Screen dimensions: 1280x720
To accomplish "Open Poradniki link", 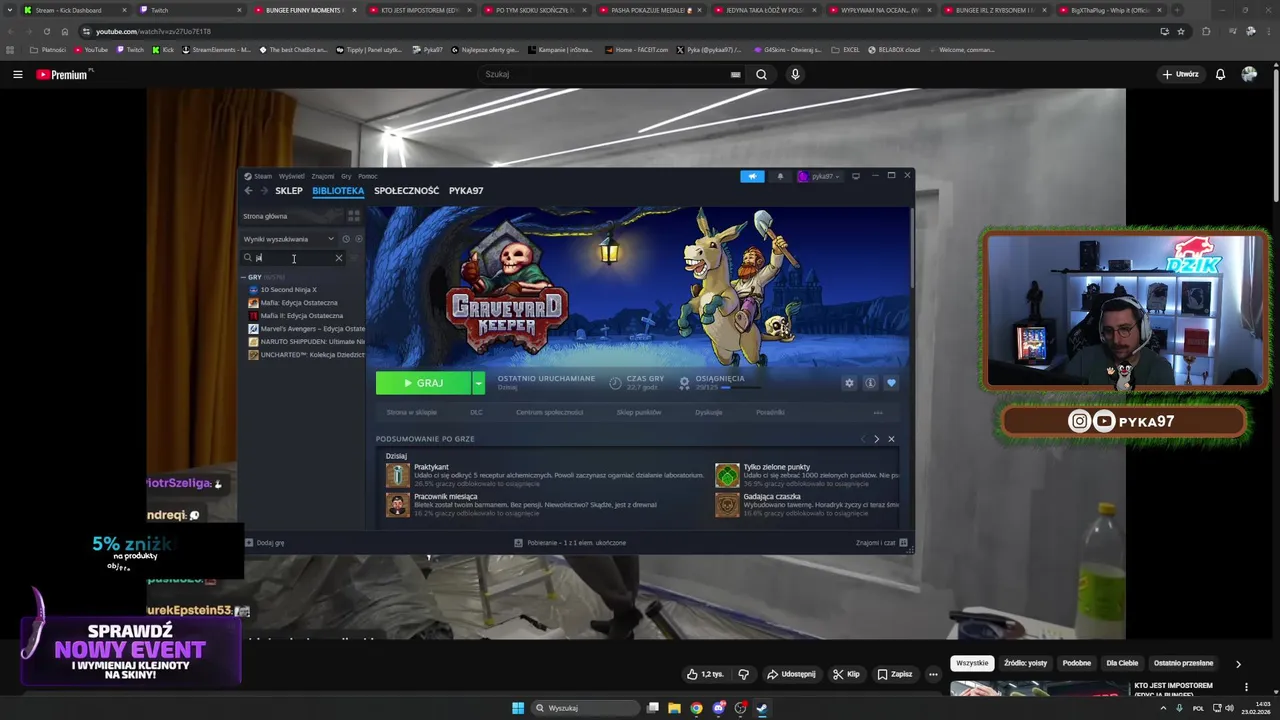I will point(770,412).
